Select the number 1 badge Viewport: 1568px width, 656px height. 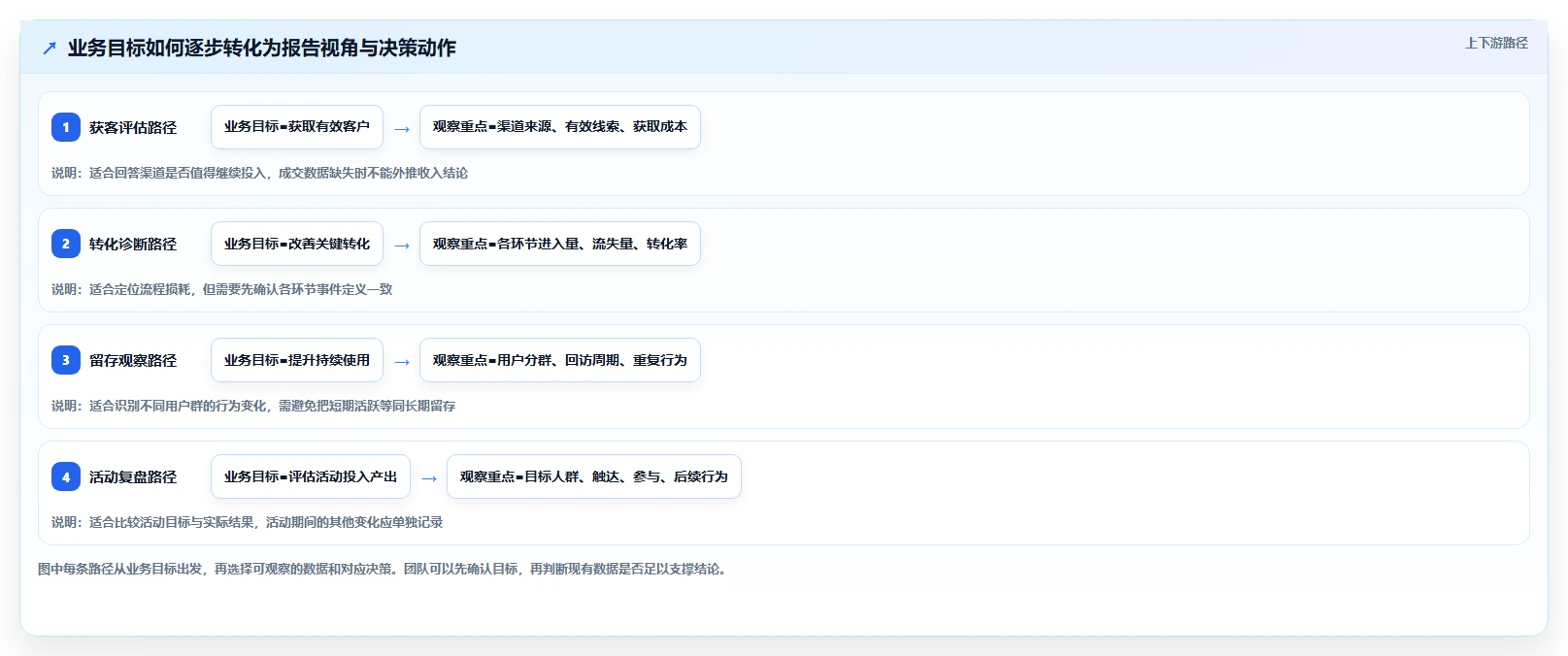click(66, 127)
